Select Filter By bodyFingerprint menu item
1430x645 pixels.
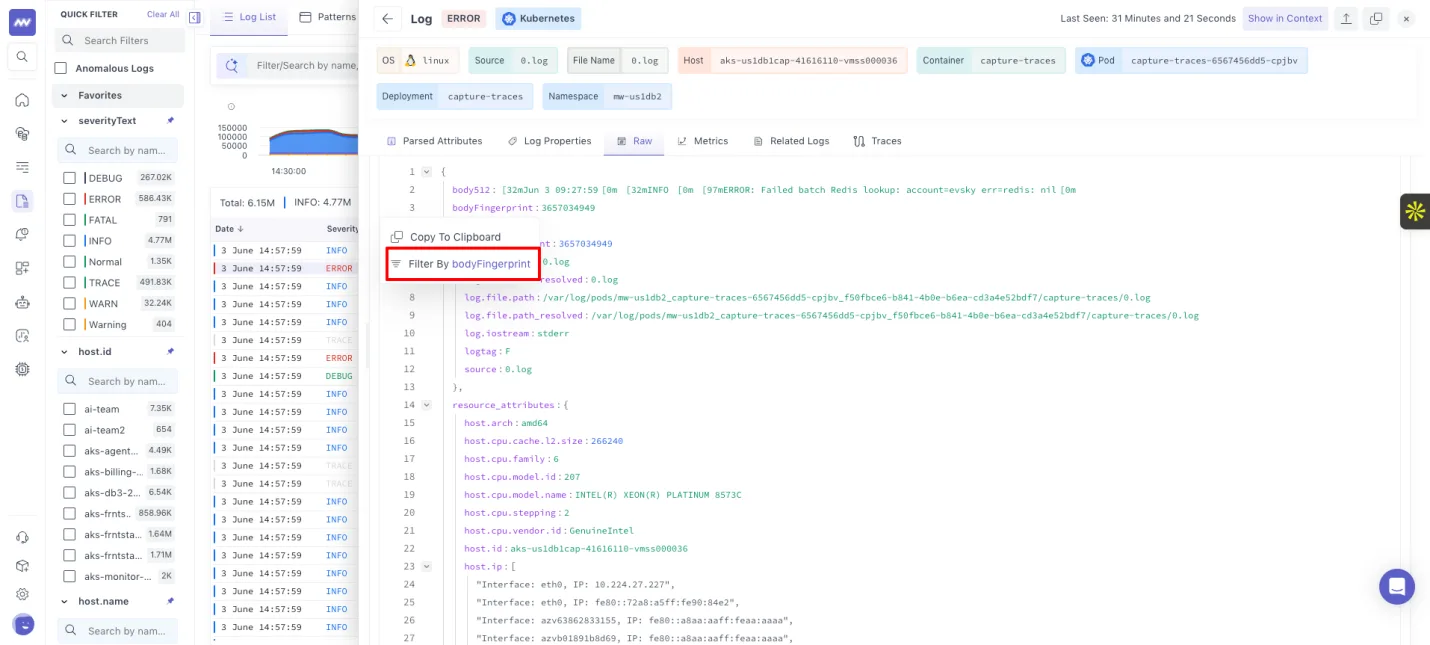point(463,264)
